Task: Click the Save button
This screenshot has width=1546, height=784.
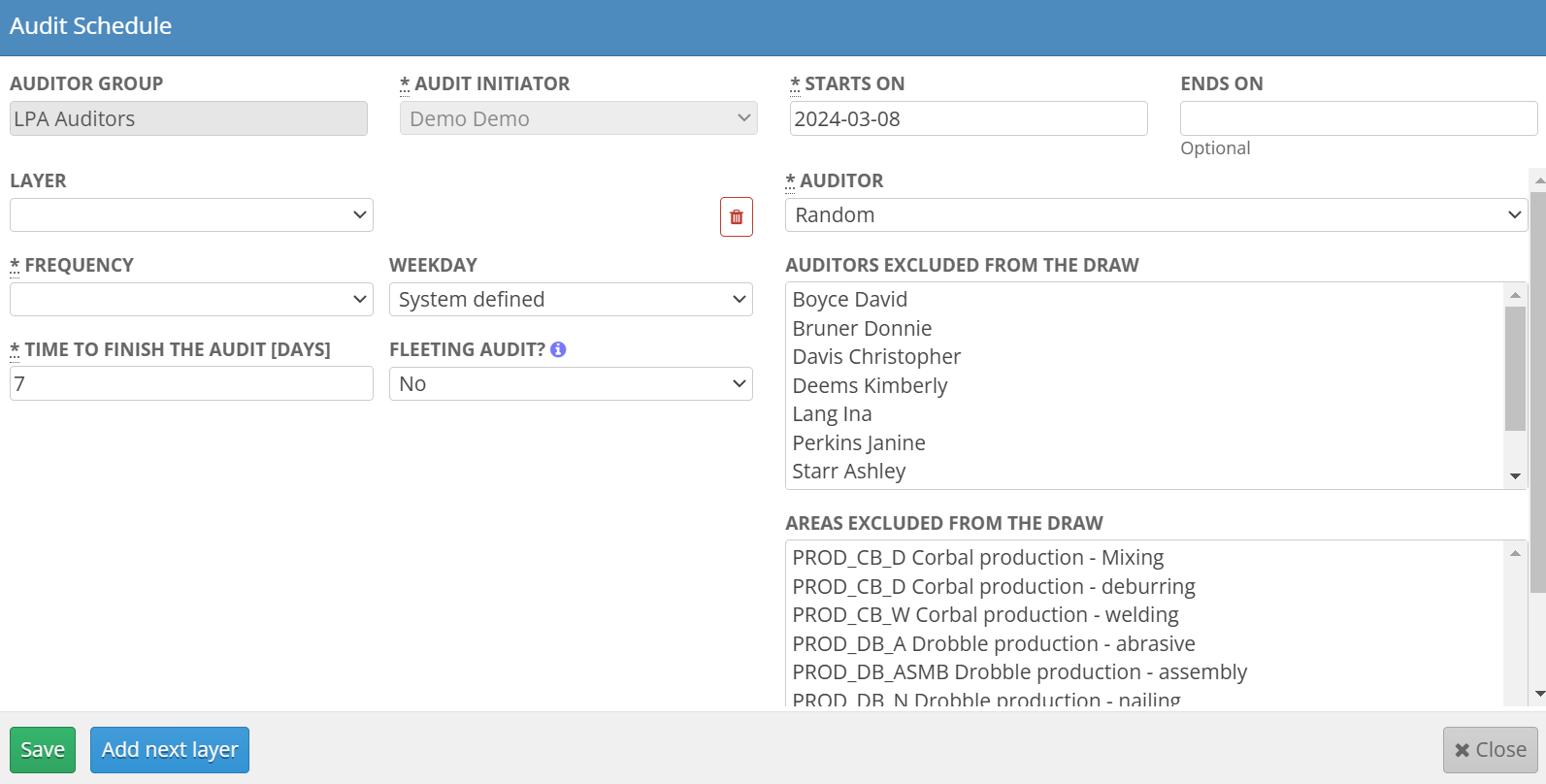Action: tap(43, 750)
